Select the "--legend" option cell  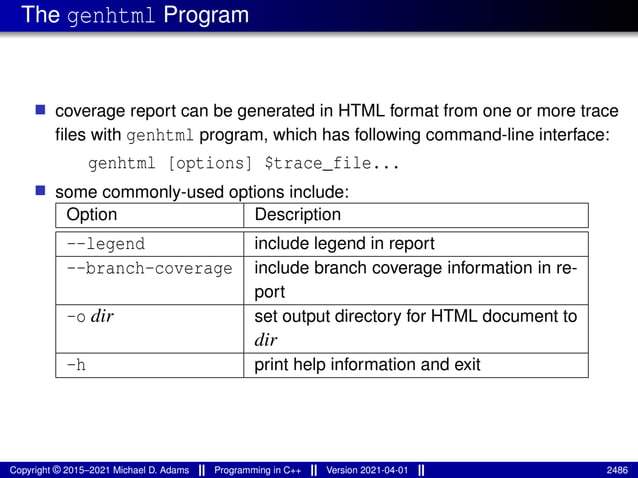pyautogui.click(x=149, y=244)
